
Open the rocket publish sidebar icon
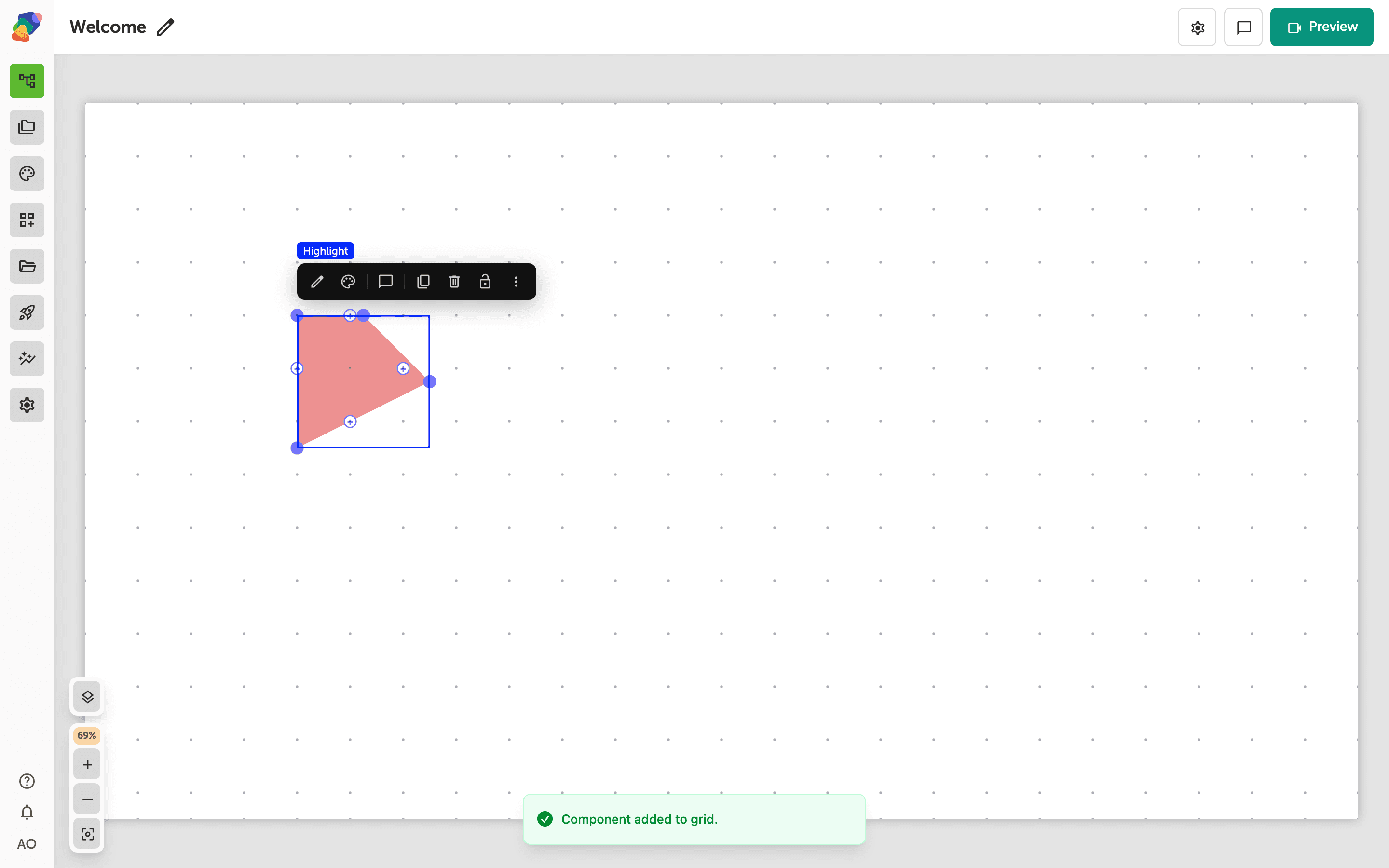pyautogui.click(x=27, y=312)
